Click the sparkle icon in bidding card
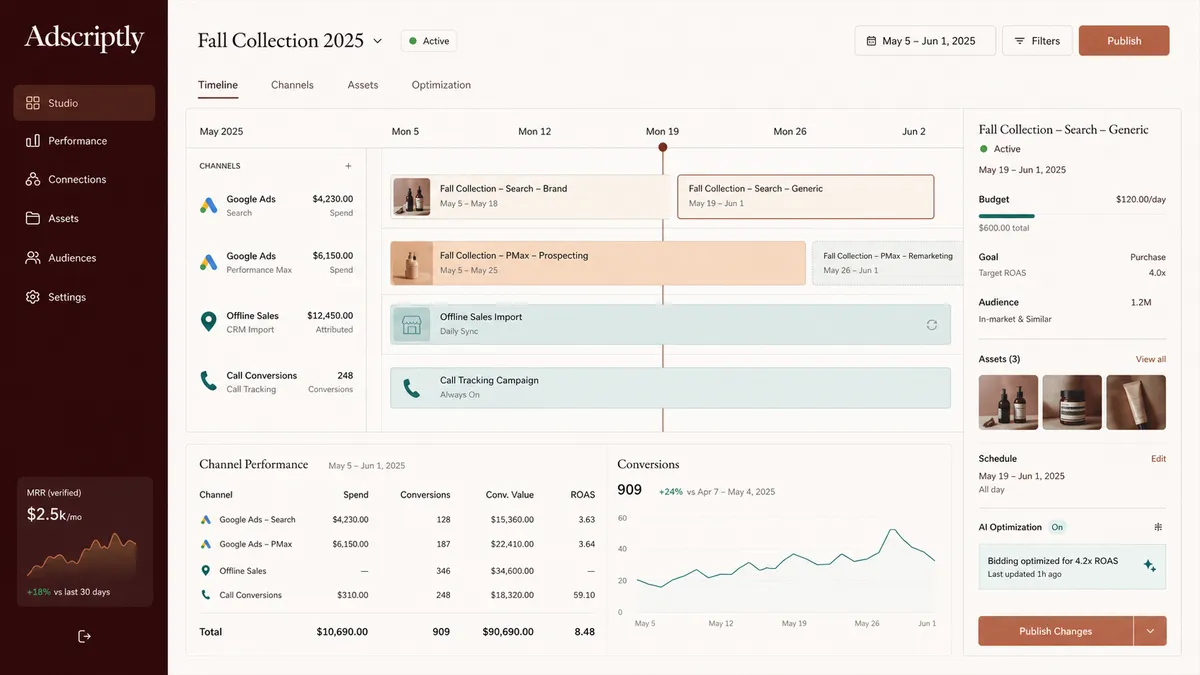This screenshot has height=675, width=1200. point(1149,565)
